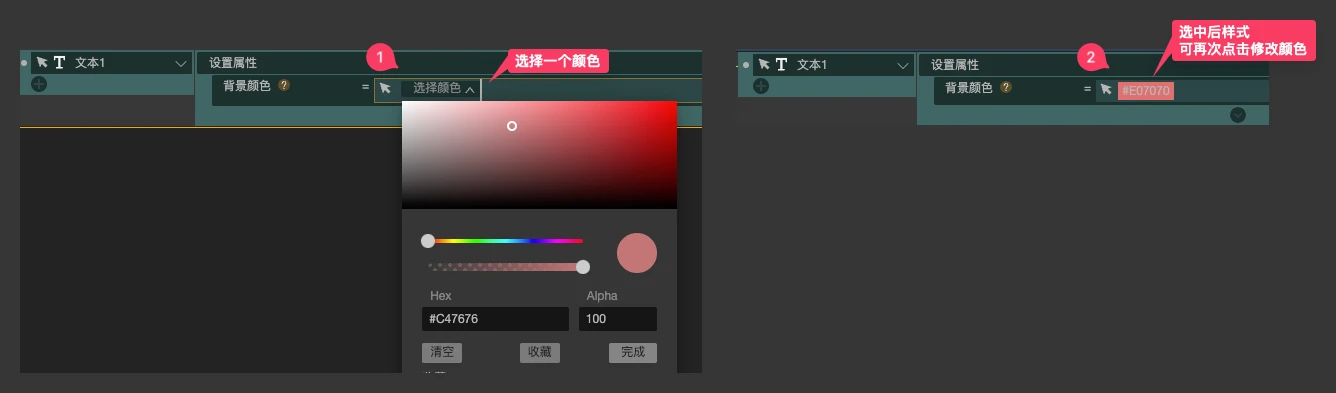
Task: Collapse the 选择颜色 color dropdown
Action: pyautogui.click(x=470, y=89)
